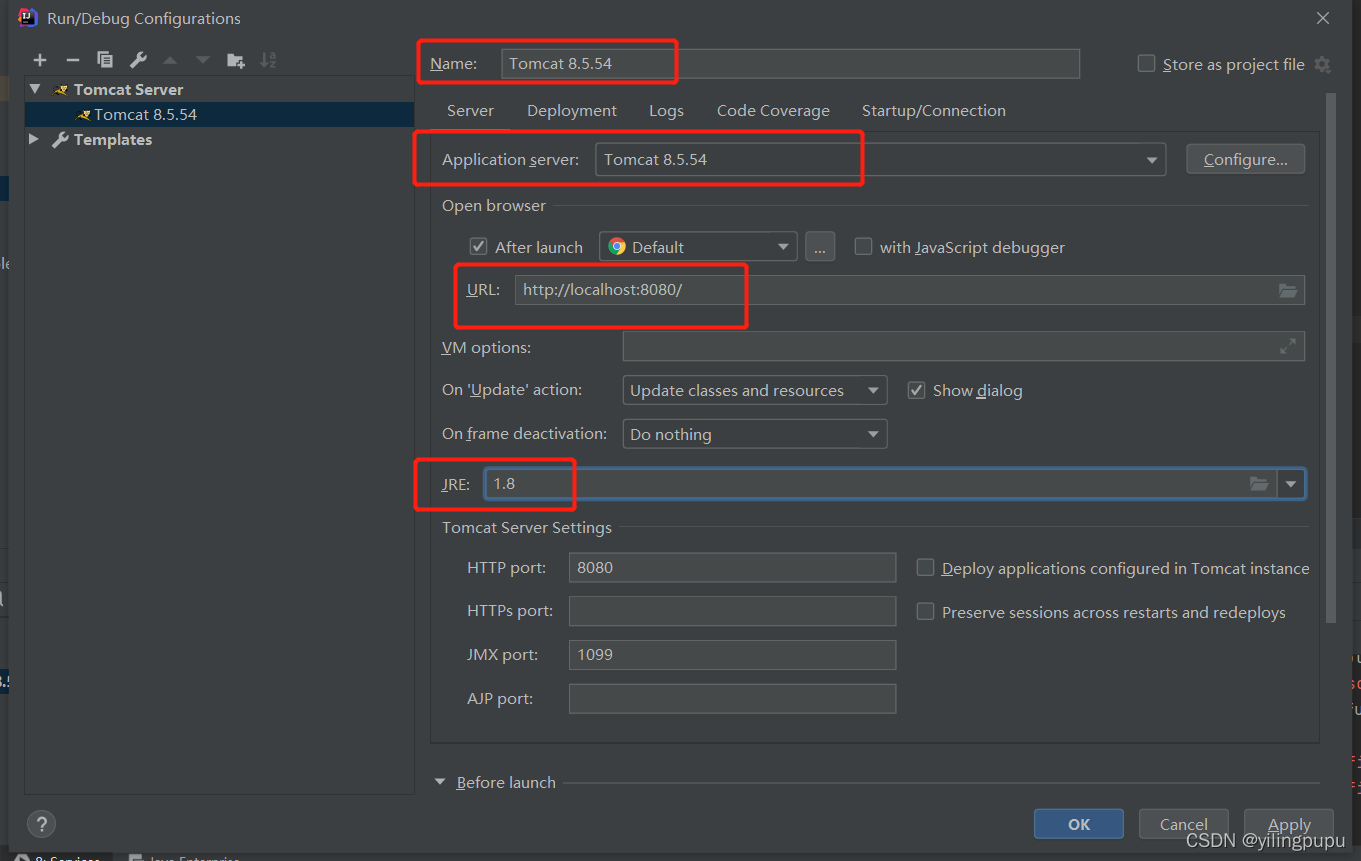Enable Deploy applications configured in Tomcat instance
Image resolution: width=1361 pixels, height=861 pixels.
tap(925, 567)
